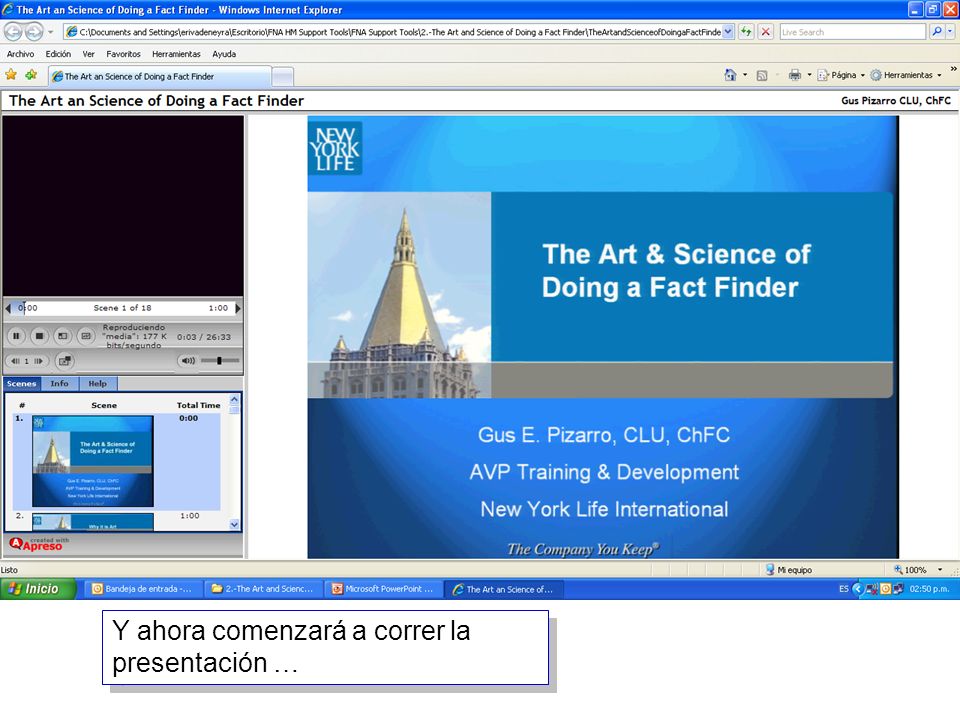Go back in browser history
The image size is (960, 720).
pyautogui.click(x=13, y=31)
